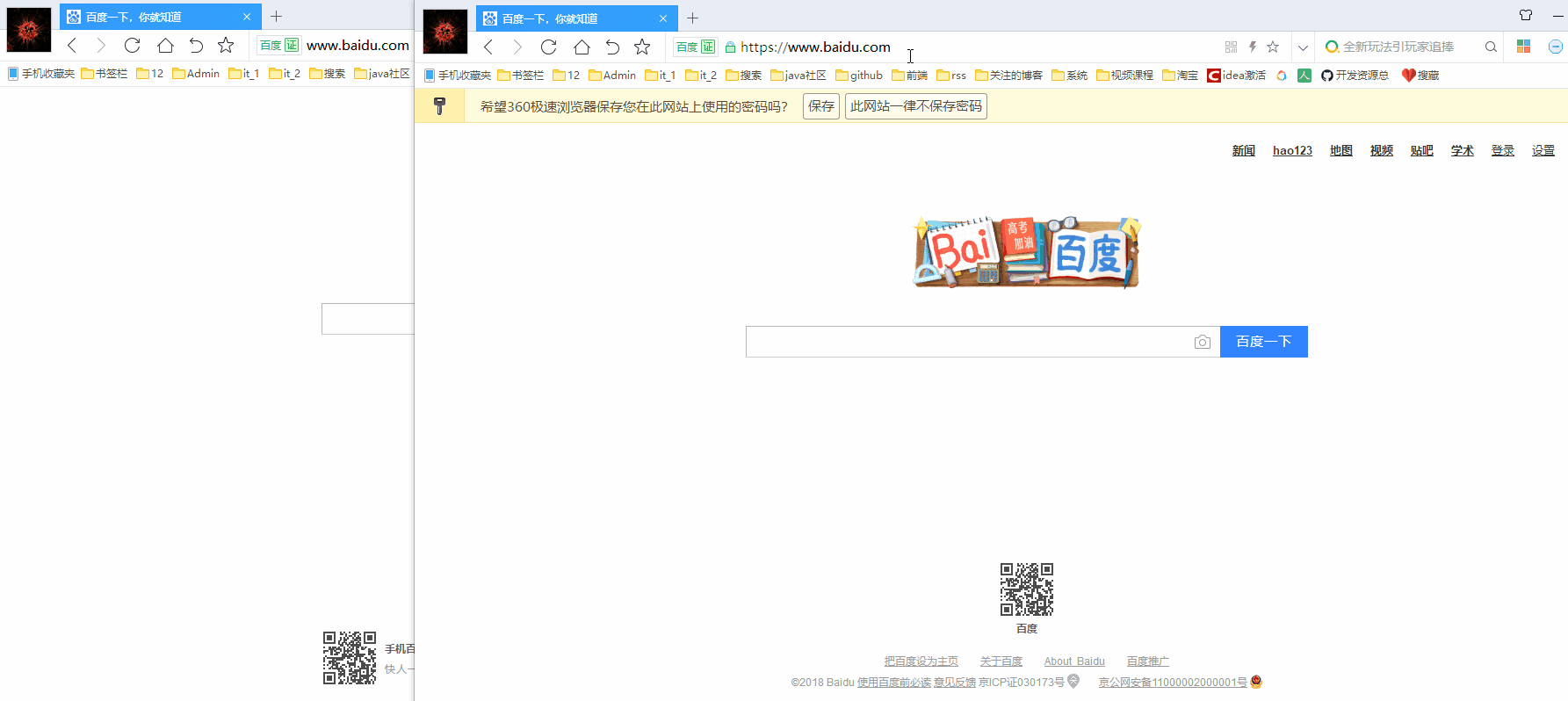Image resolution: width=1568 pixels, height=701 pixels.
Task: Open About Baidu footer link
Action: tap(1074, 661)
